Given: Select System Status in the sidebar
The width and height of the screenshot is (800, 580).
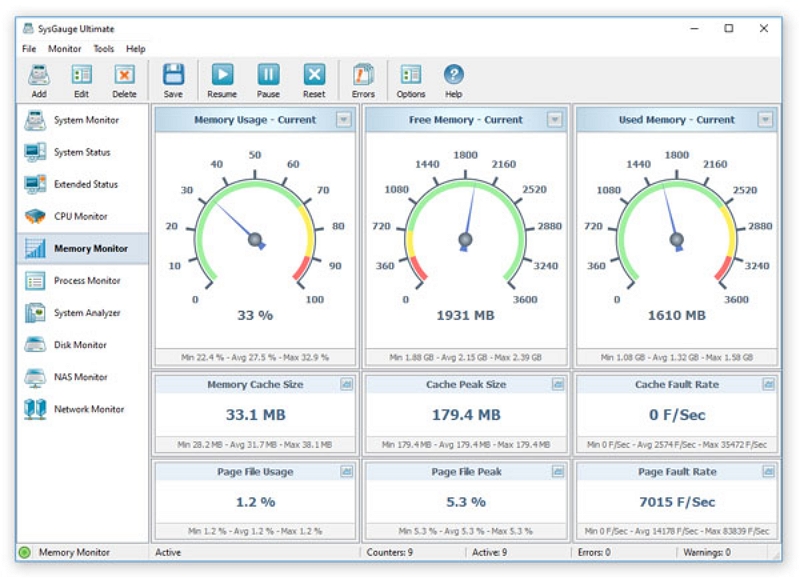Looking at the screenshot, I should coord(83,152).
